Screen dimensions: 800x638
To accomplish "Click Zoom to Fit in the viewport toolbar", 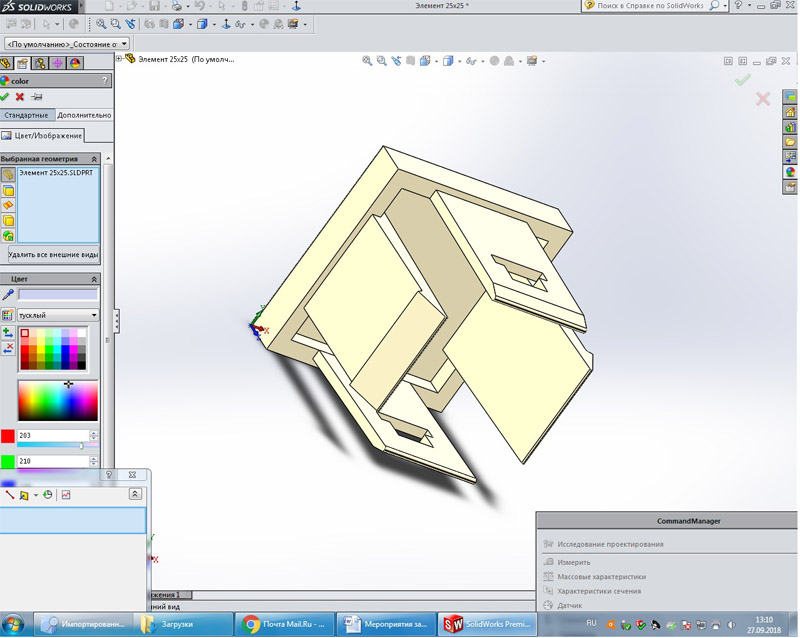I will [367, 61].
